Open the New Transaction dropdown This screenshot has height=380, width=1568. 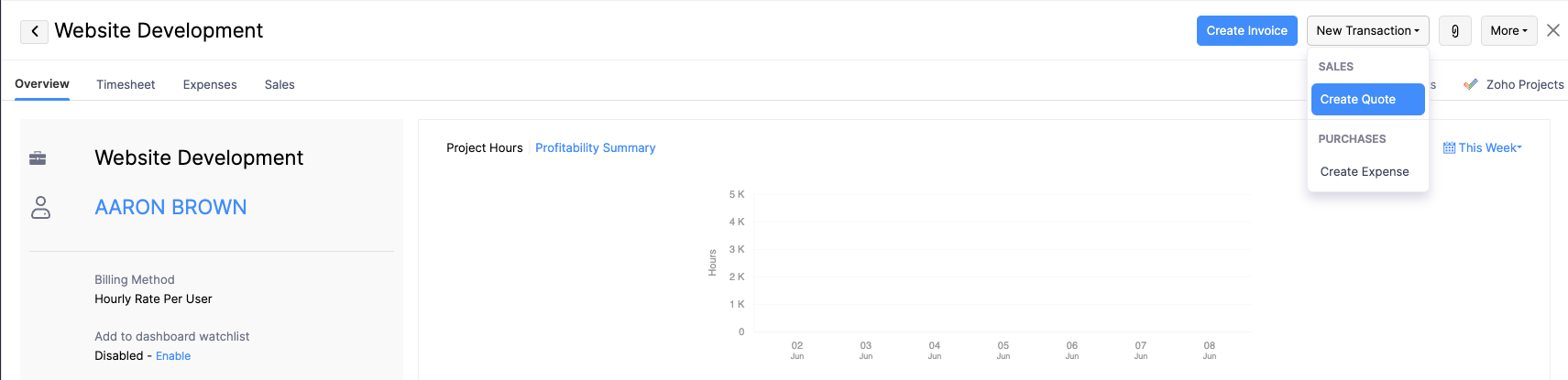pyautogui.click(x=1367, y=31)
